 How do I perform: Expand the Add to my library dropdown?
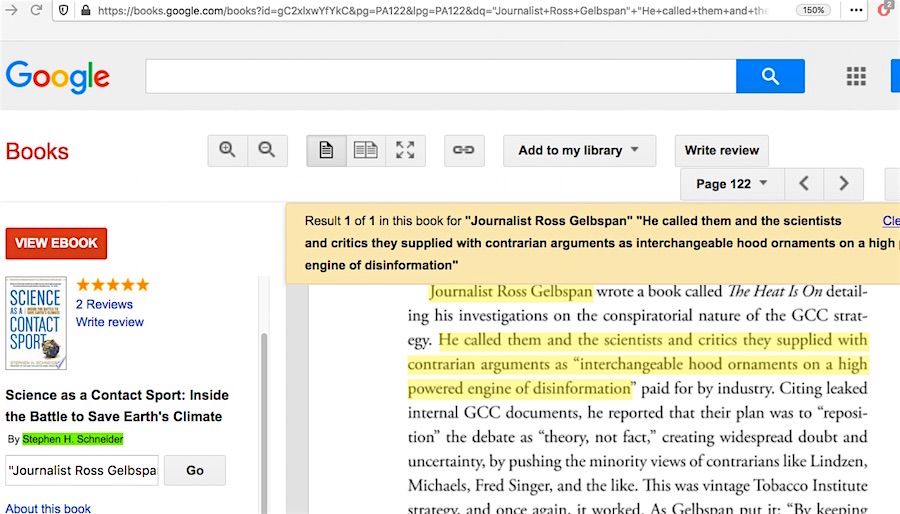[x=579, y=150]
